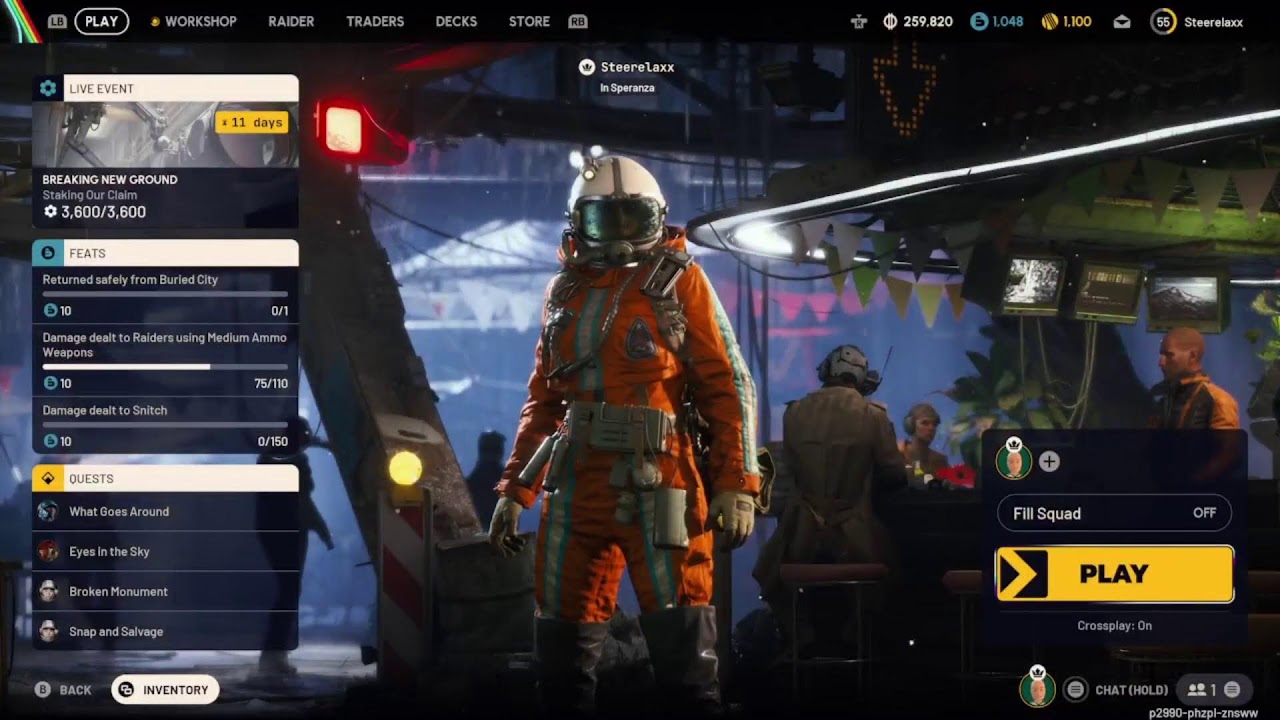Screen dimensions: 1280x720
Task: Open the Broken Monument quest
Action: point(165,591)
